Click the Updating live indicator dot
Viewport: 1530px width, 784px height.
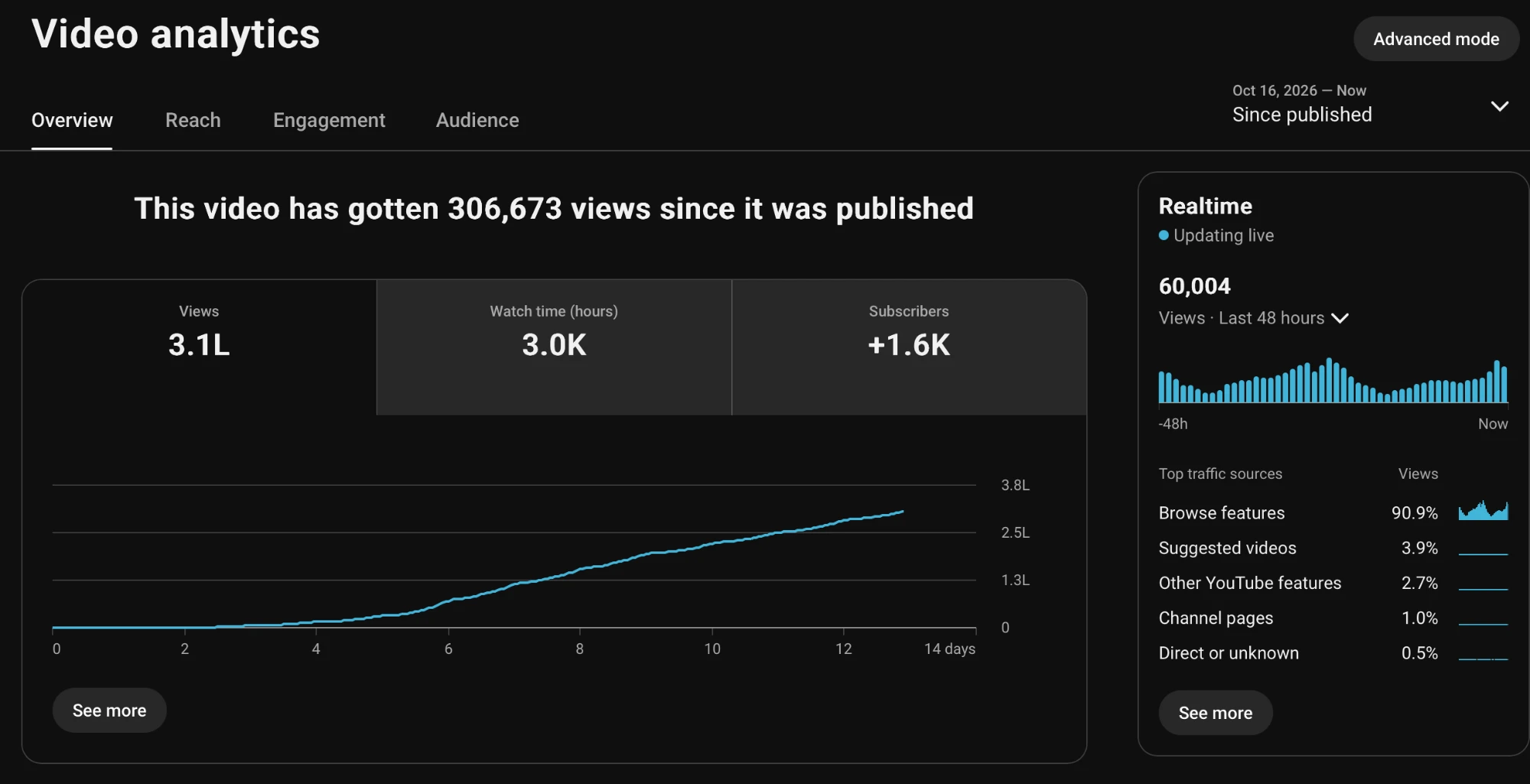click(1164, 236)
